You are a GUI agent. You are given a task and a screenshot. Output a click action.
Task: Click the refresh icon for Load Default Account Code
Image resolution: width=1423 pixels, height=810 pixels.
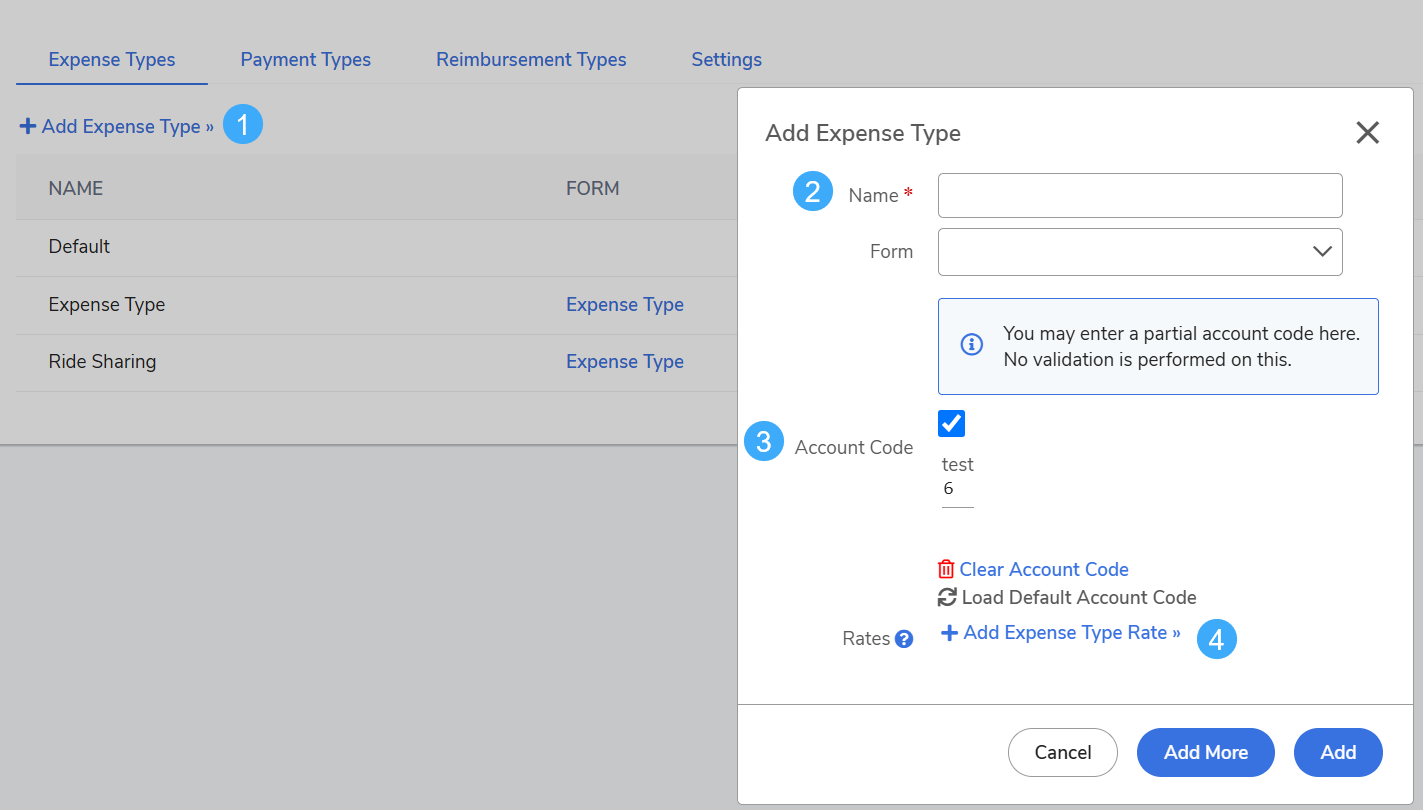pyautogui.click(x=947, y=597)
